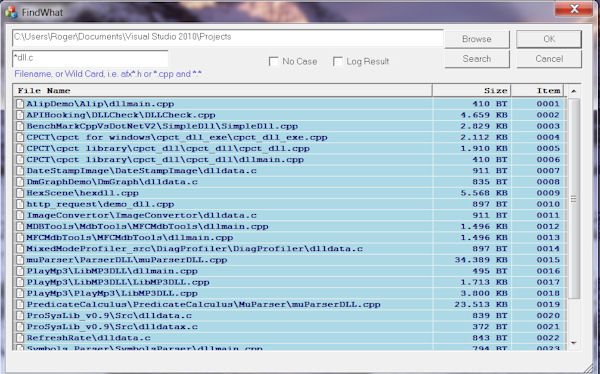Viewport: 600px width, 374px height.
Task: Enable the No Case checkbox
Action: click(x=274, y=61)
